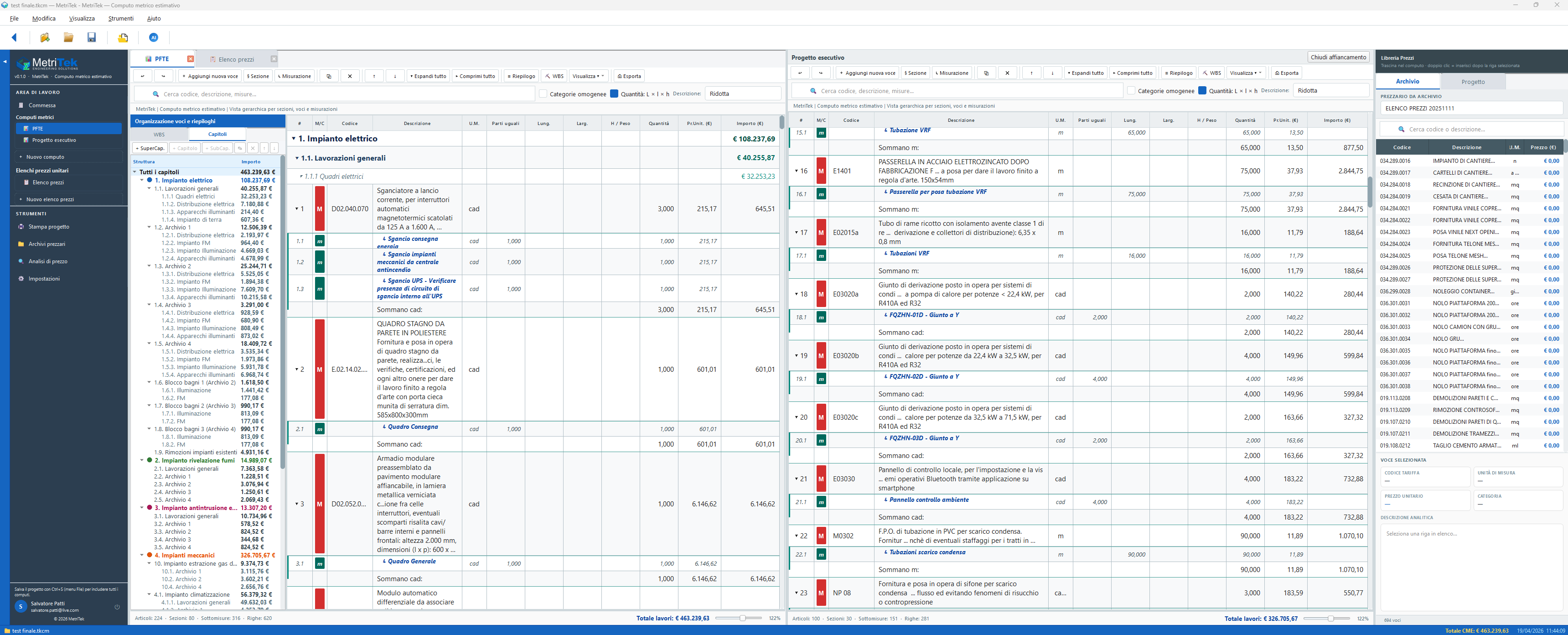Image resolution: width=1568 pixels, height=635 pixels.
Task: Close the PFTE tab with red X
Action: (x=191, y=59)
